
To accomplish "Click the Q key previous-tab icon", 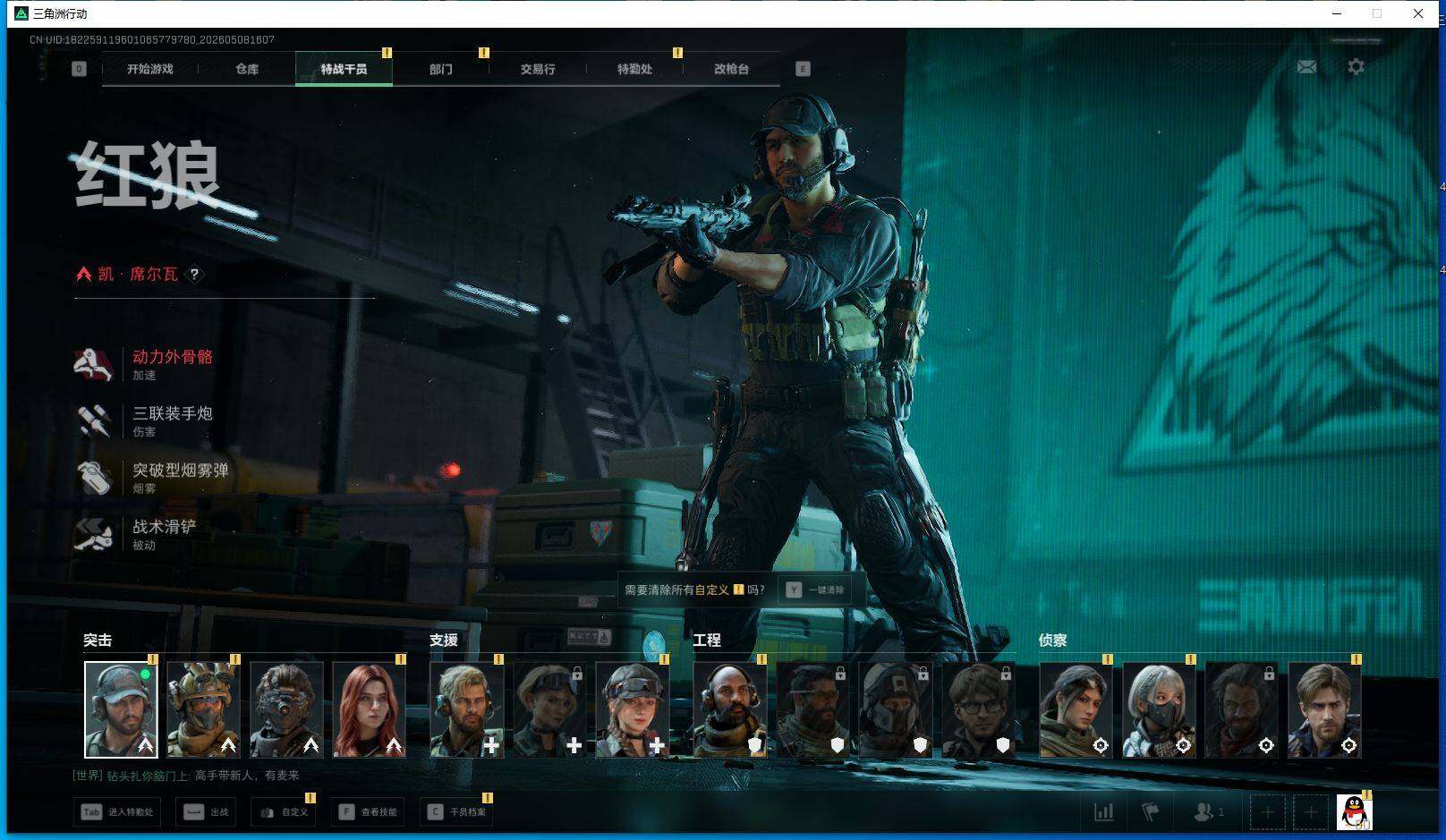I will click(x=79, y=69).
